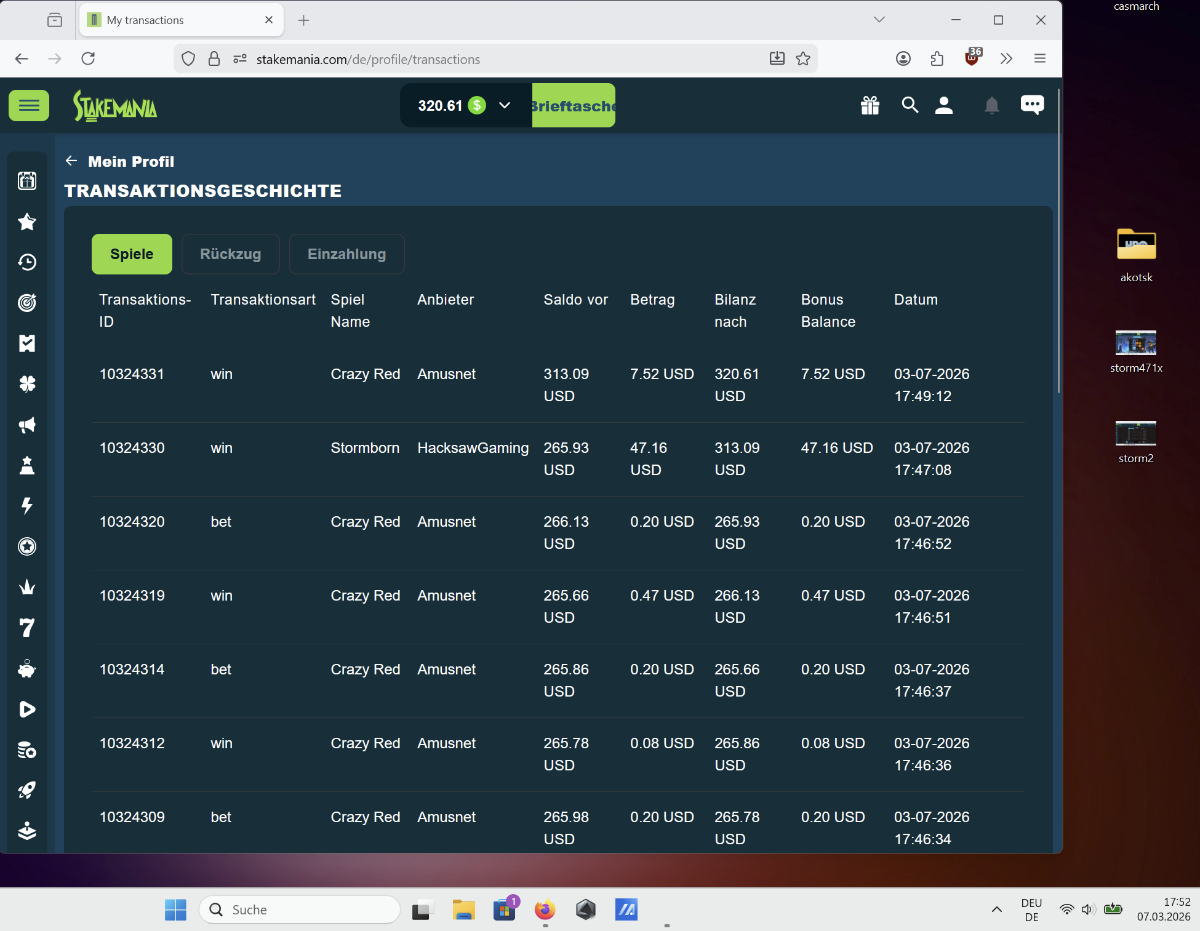Expand the Firefox list all tabs chevron
1200x931 pixels.
879,20
